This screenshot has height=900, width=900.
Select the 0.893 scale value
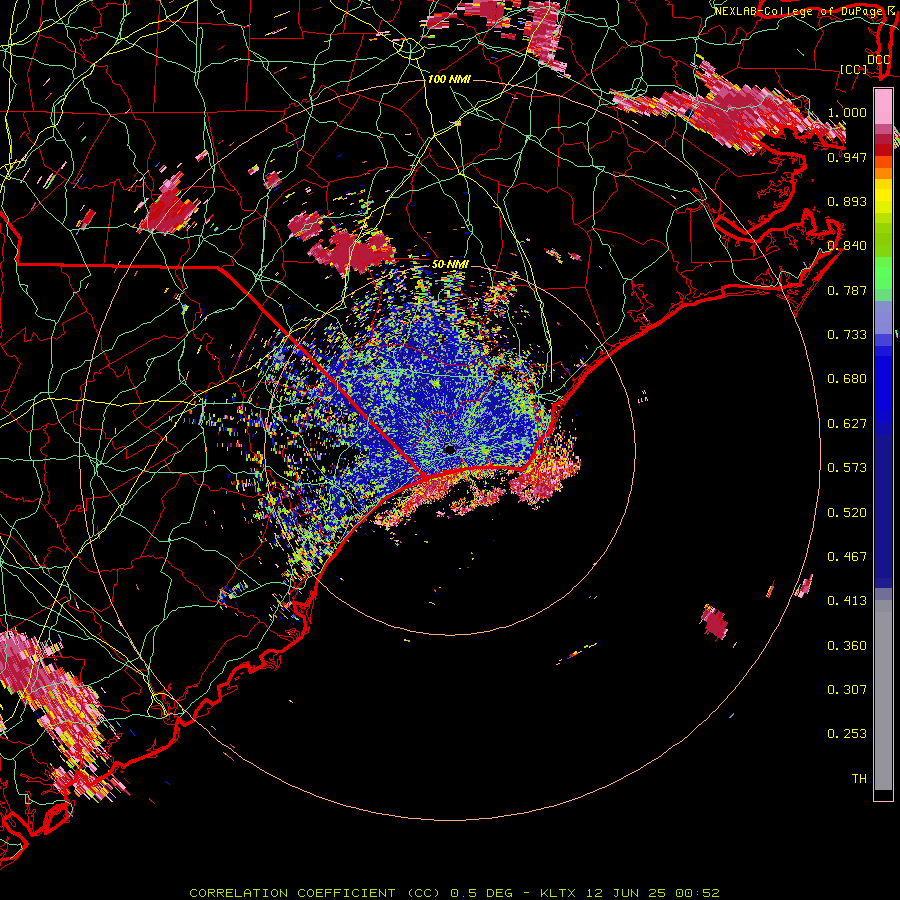[847, 201]
